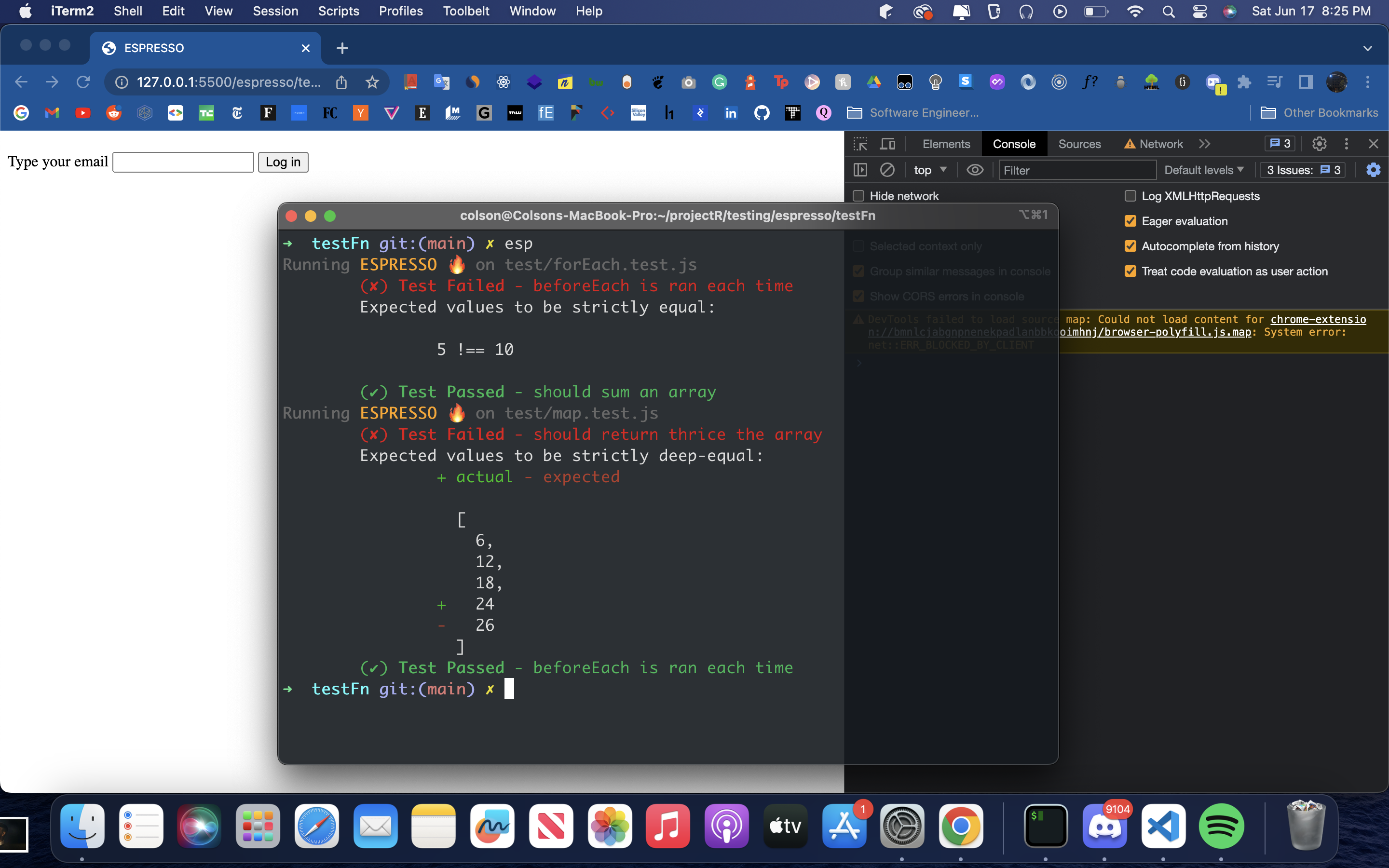Click the Wi-Fi menu bar icon
The image size is (1389, 868).
(1135, 12)
